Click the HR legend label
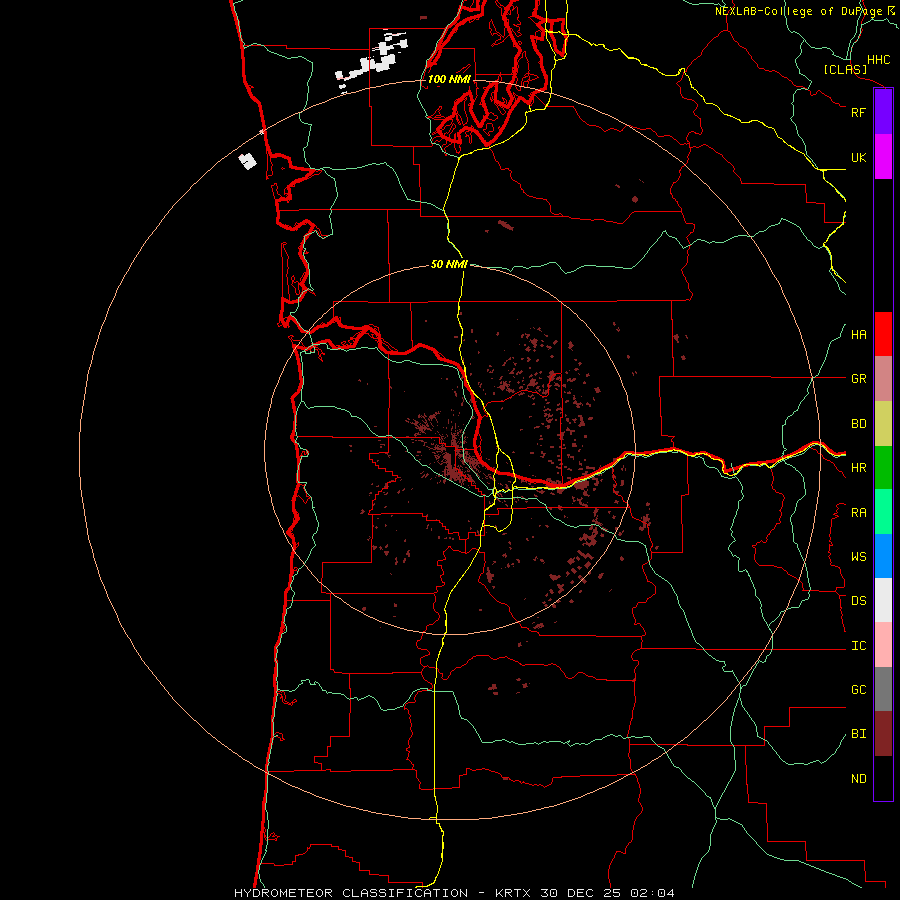The height and width of the screenshot is (900, 900). click(x=858, y=468)
